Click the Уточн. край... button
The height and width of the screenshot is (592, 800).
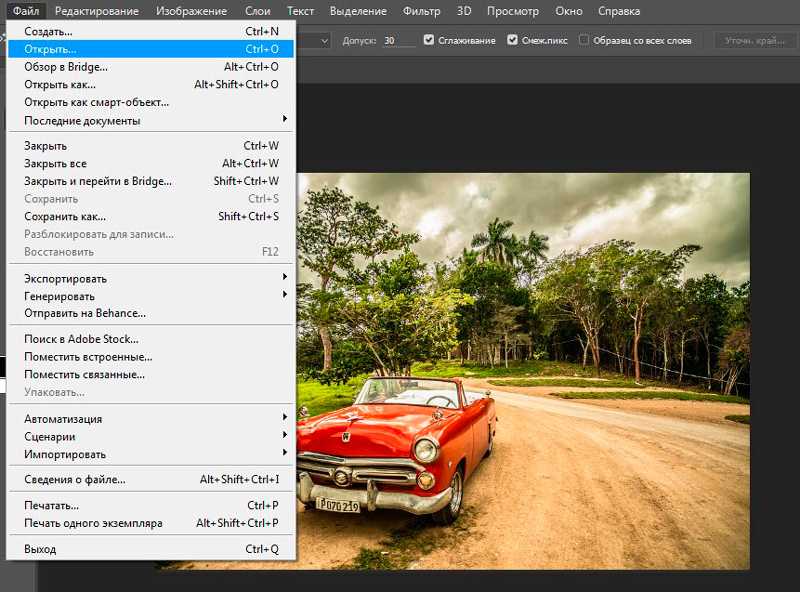(x=754, y=40)
